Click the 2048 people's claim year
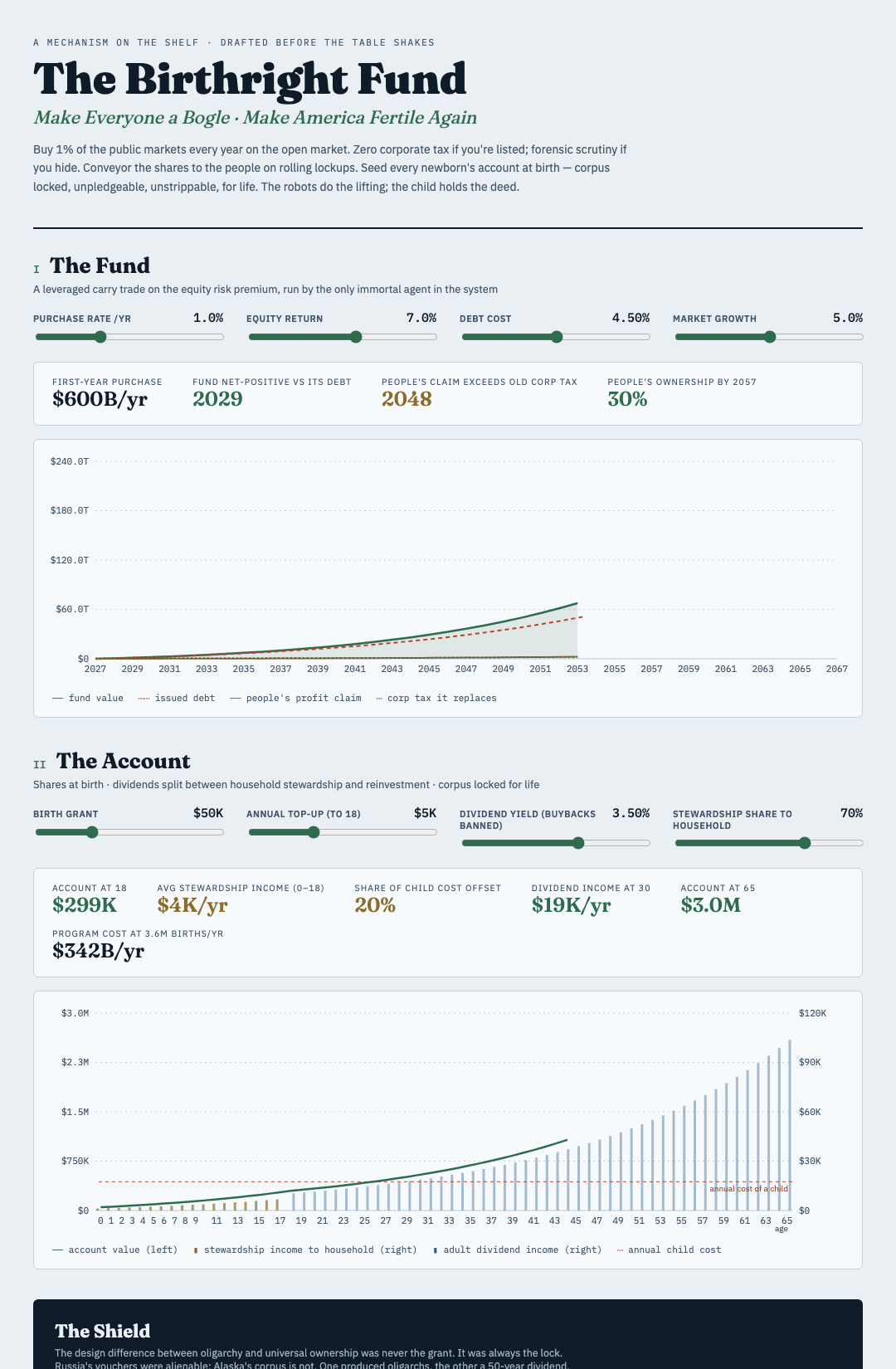This screenshot has height=1369, width=896. 407,399
